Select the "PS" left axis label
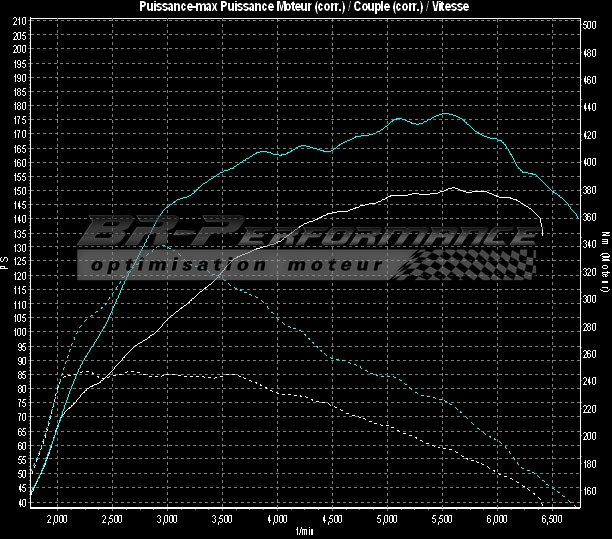 [5, 262]
